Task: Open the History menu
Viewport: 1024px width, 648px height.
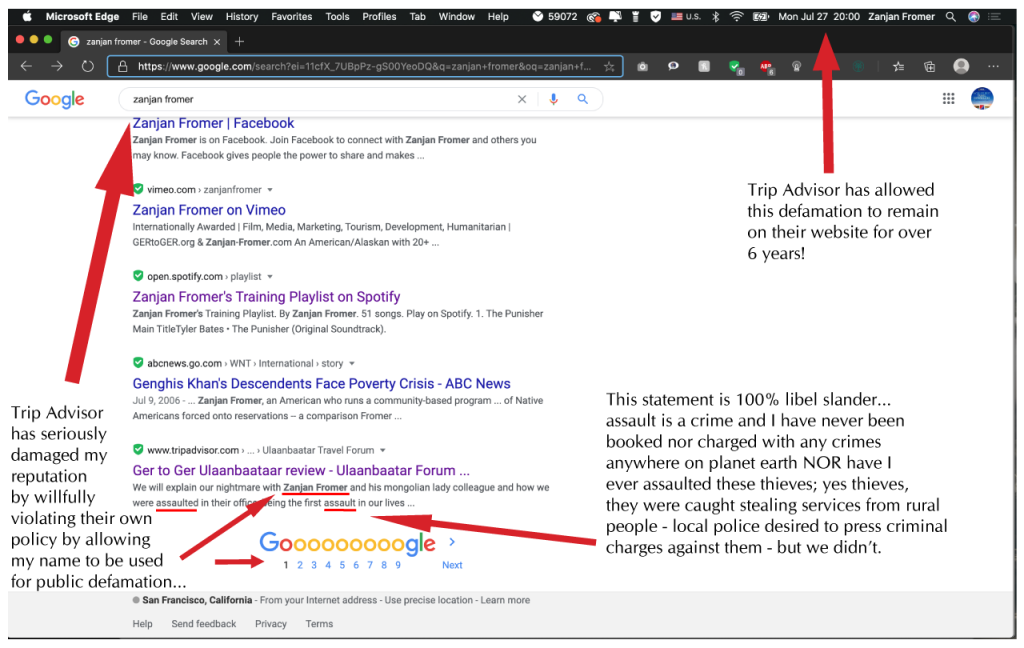Action: tap(242, 16)
